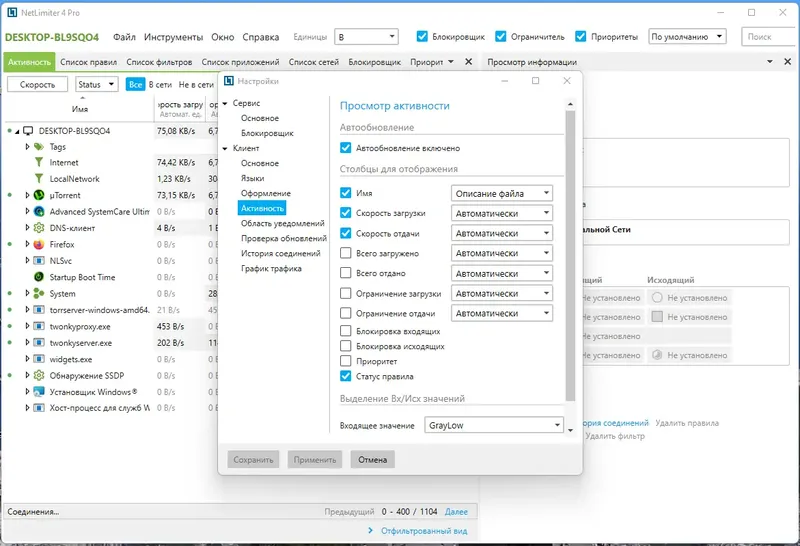This screenshot has height=546, width=800.
Task: Click the Далее link for connections
Action: [456, 511]
